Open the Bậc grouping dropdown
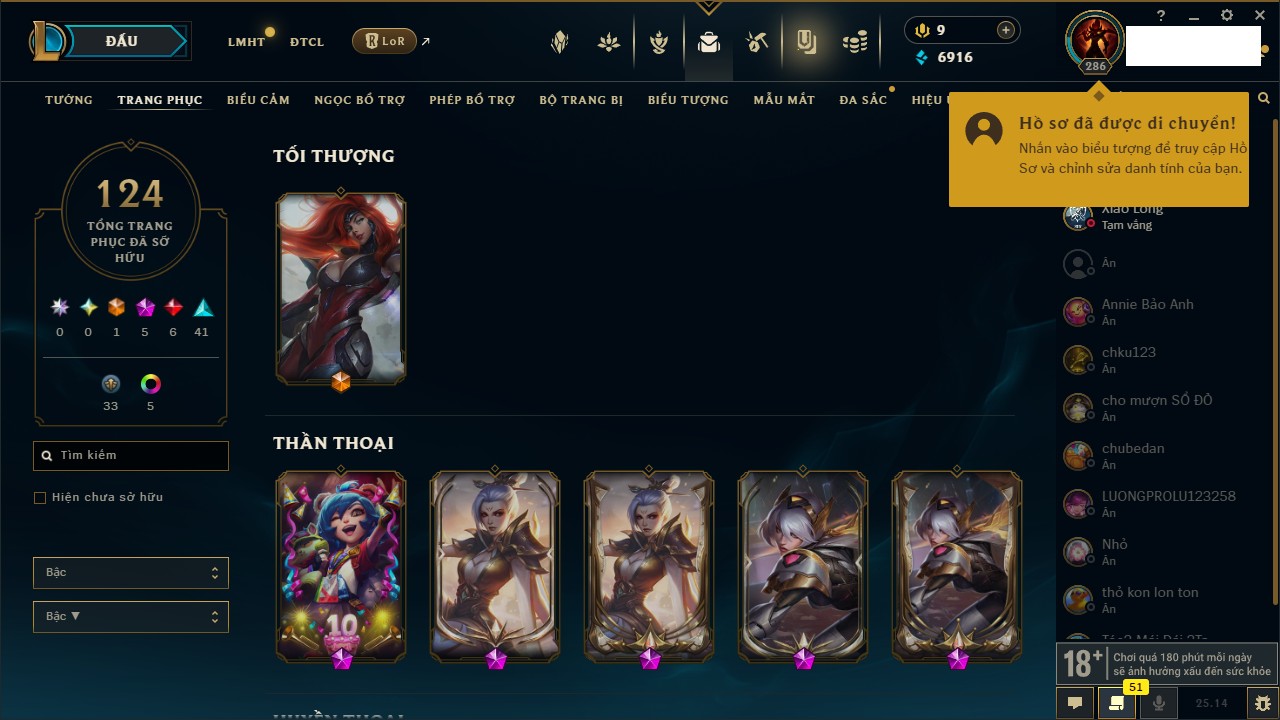The width and height of the screenshot is (1280, 720). pos(131,573)
